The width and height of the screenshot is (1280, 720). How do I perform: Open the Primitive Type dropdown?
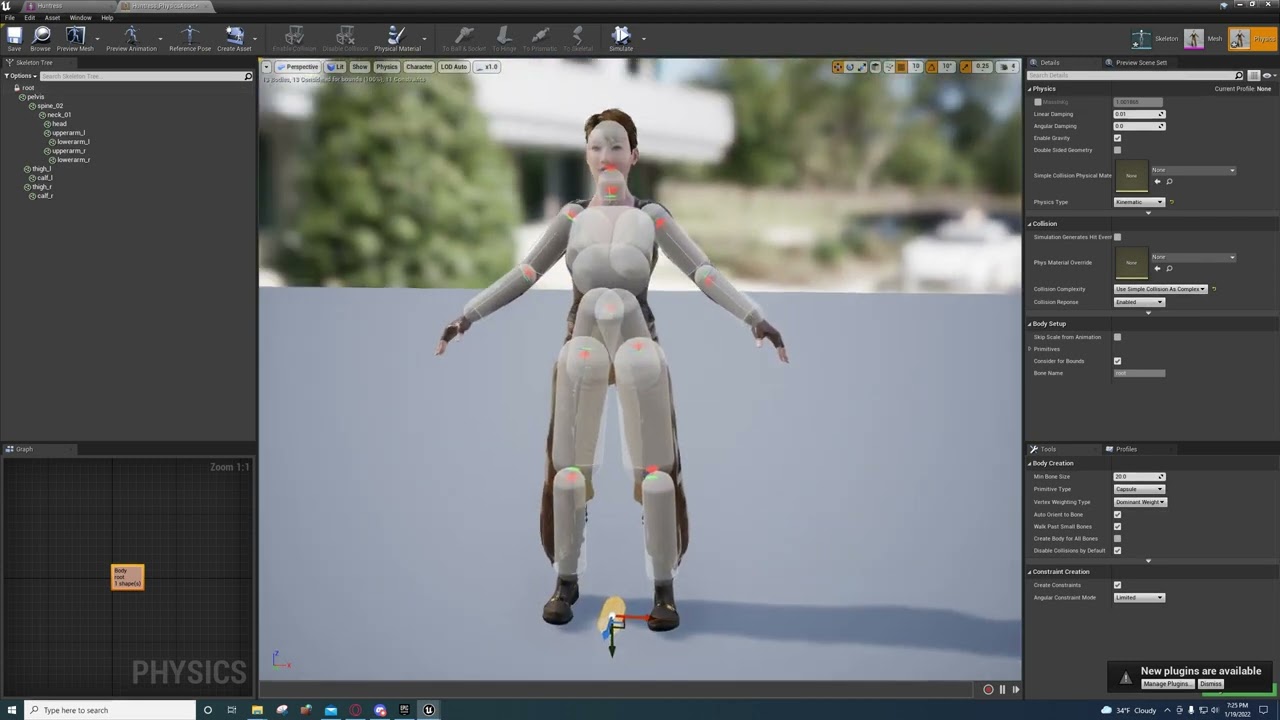pos(1139,489)
